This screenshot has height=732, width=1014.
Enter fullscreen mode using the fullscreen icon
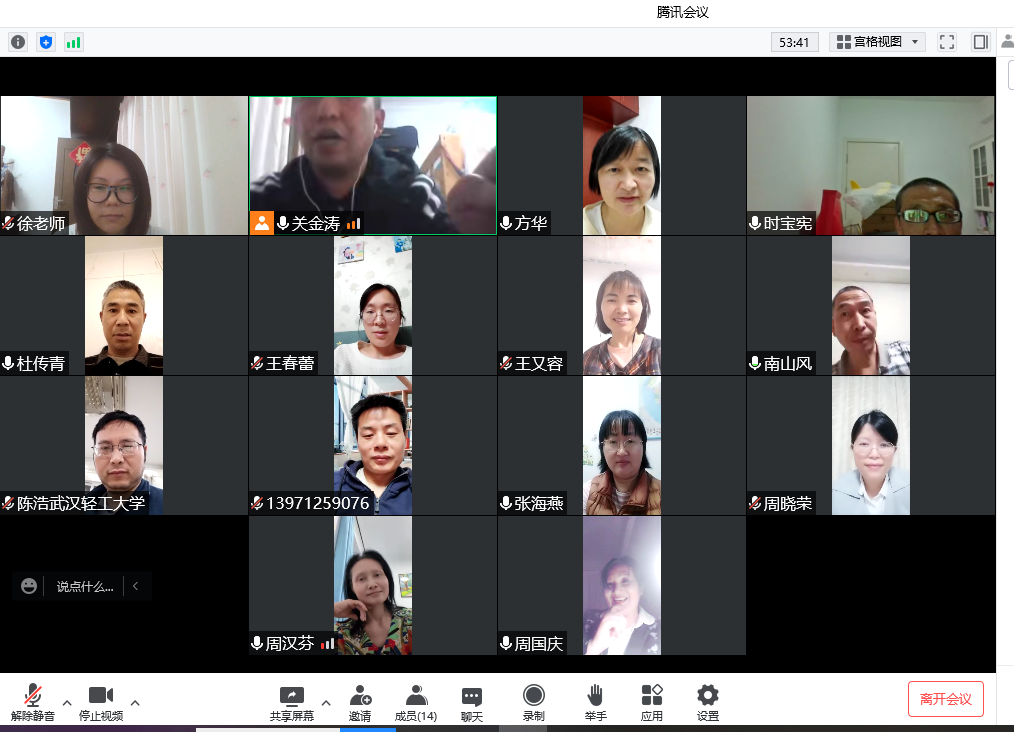point(947,42)
